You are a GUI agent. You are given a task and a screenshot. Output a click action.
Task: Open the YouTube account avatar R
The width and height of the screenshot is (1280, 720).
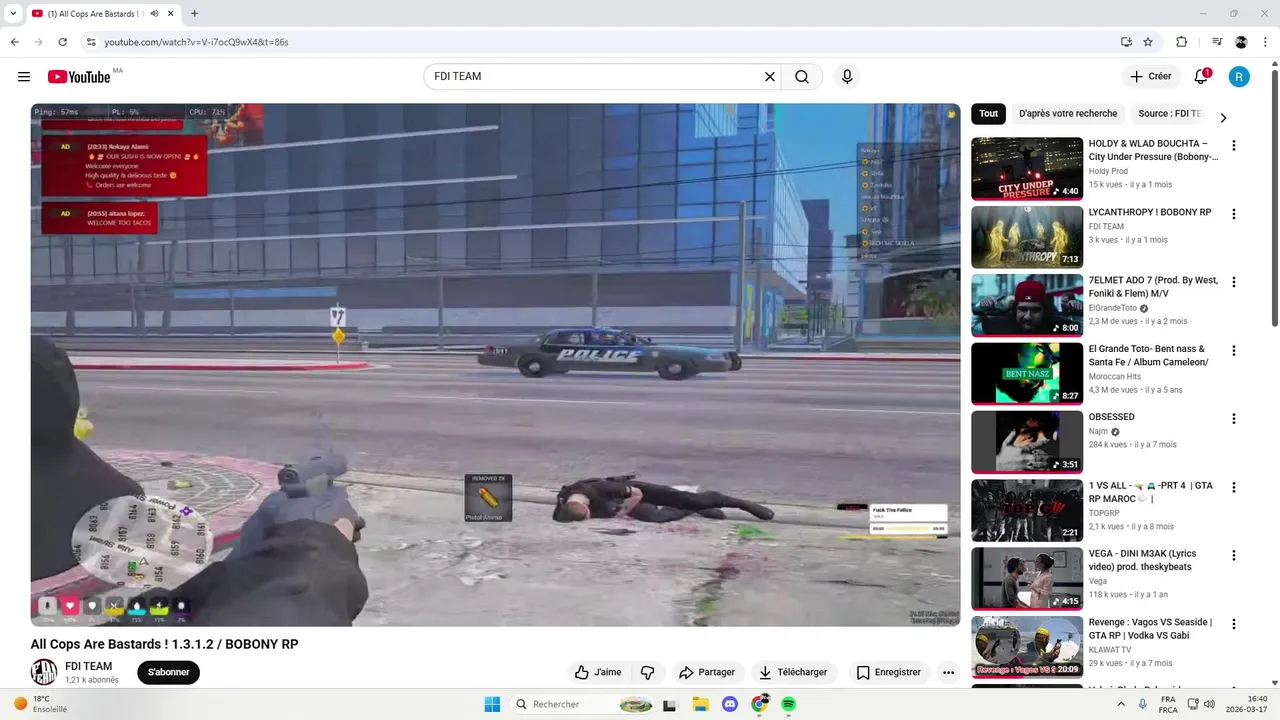pyautogui.click(x=1239, y=77)
